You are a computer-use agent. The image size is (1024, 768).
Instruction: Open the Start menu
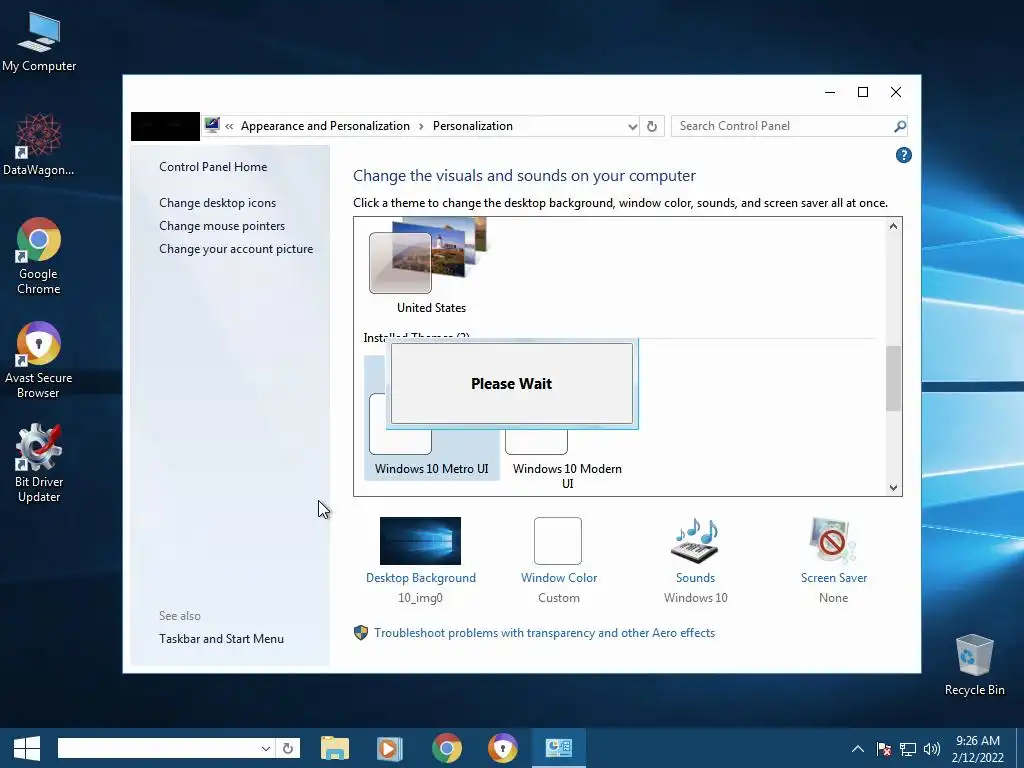(27, 748)
